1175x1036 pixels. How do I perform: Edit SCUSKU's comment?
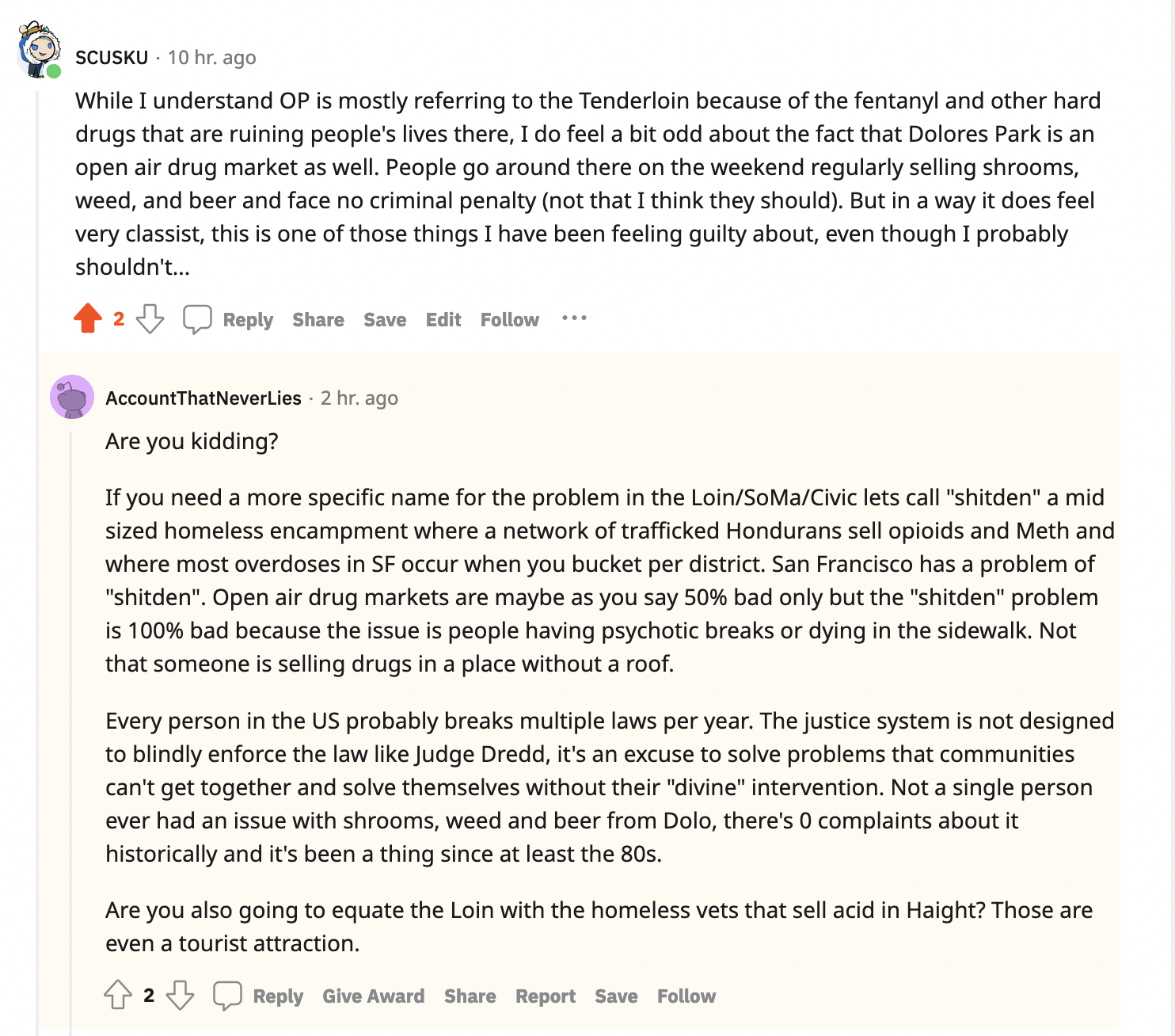[443, 320]
